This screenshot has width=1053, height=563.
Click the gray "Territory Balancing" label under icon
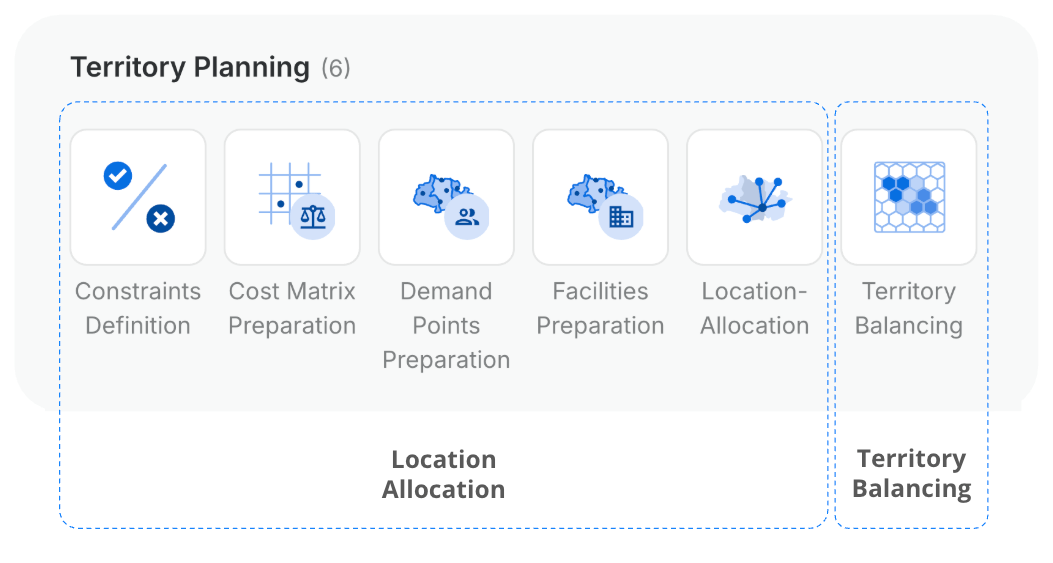coord(909,308)
